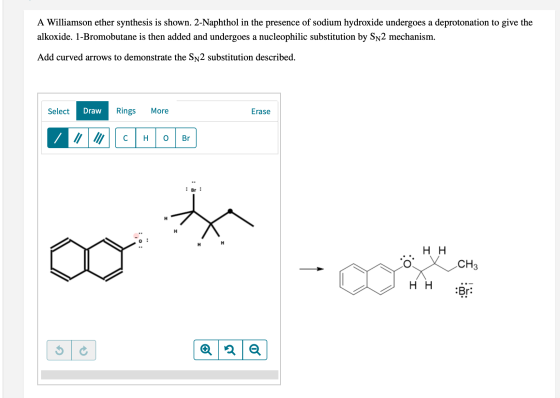The image size is (560, 398).
Task: Click the oxygen atom on naphthoxide
Action: [x=140, y=241]
